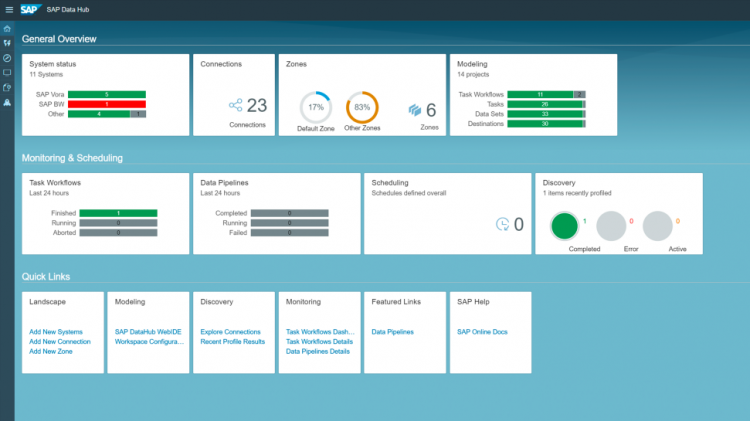
Task: Open the hamburger navigation menu
Action: 9,10
